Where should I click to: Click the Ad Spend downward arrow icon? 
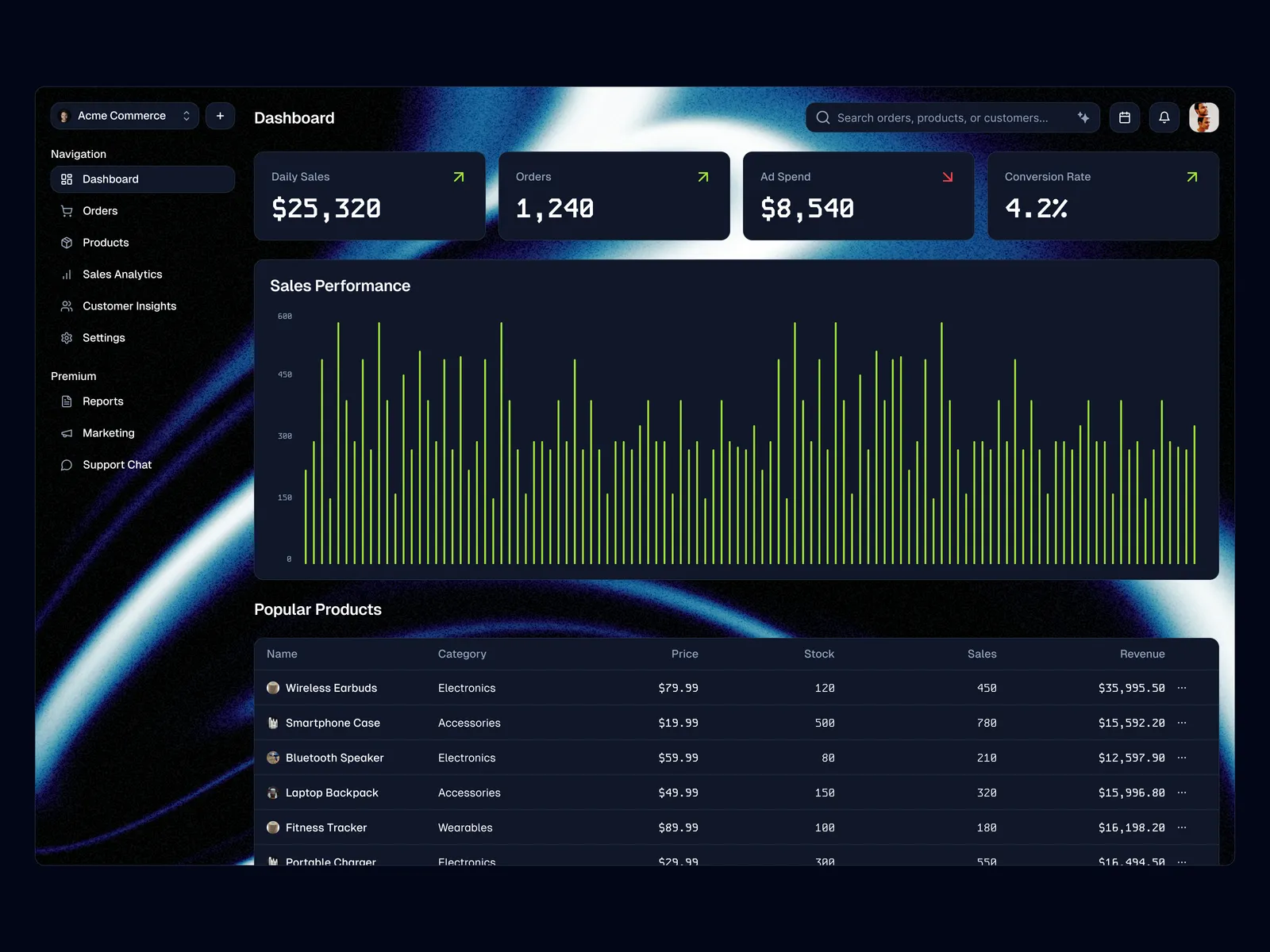click(947, 177)
